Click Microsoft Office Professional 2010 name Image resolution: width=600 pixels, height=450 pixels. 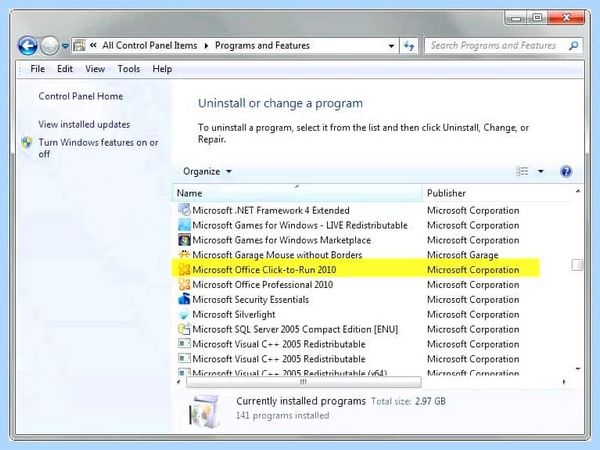click(x=262, y=285)
